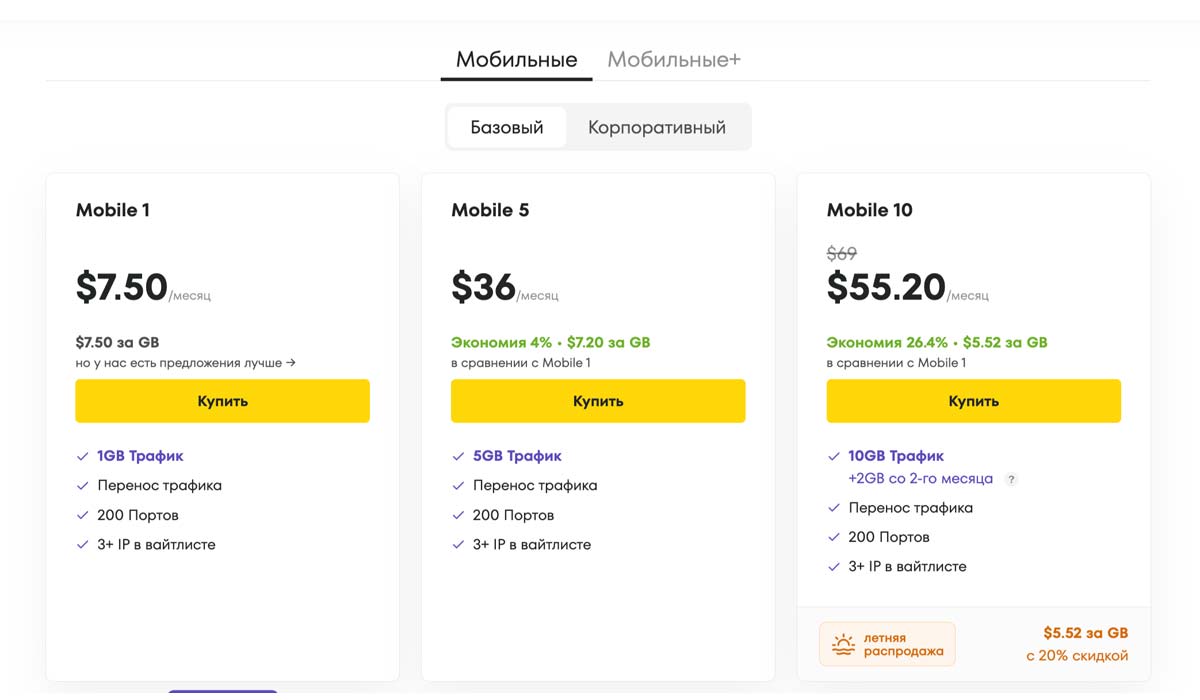Click the Mobile 1 $7.50 price

122,288
